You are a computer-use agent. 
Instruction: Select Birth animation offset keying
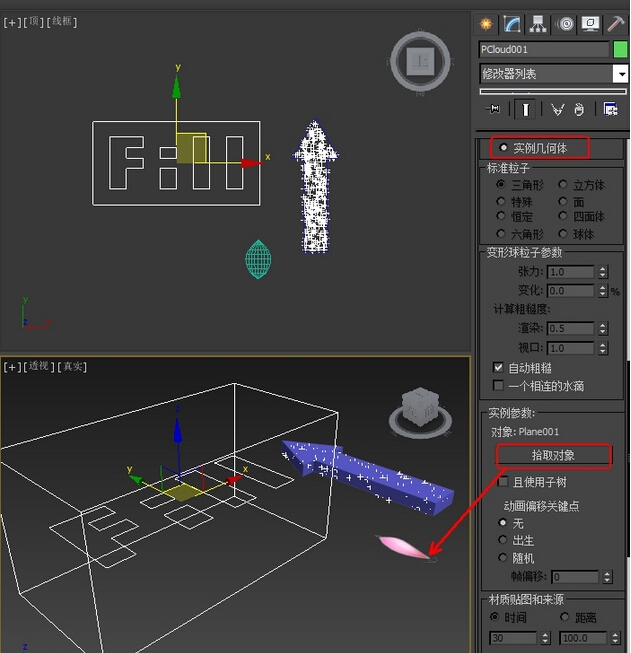pos(503,540)
